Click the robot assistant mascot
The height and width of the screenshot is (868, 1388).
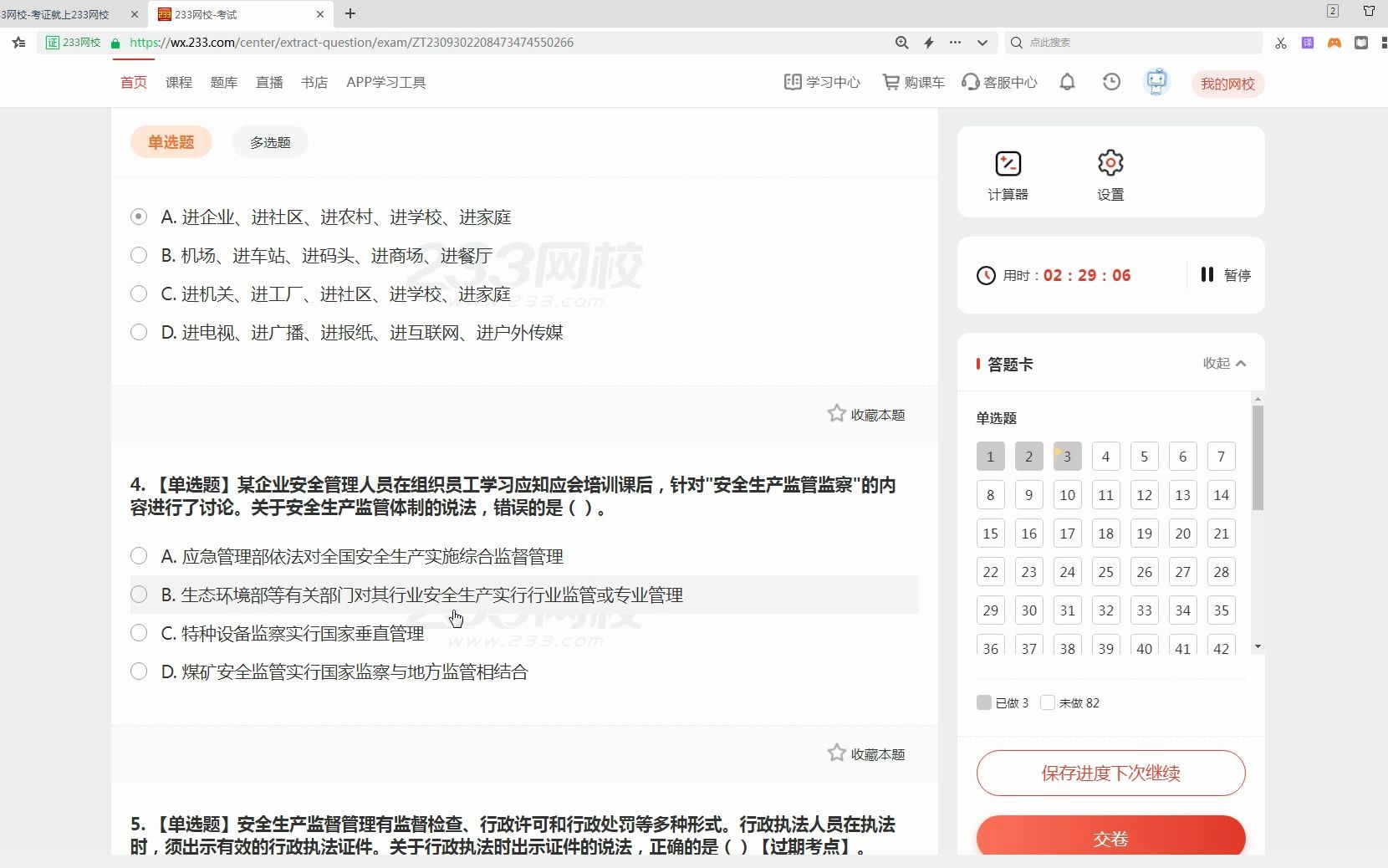1156,81
